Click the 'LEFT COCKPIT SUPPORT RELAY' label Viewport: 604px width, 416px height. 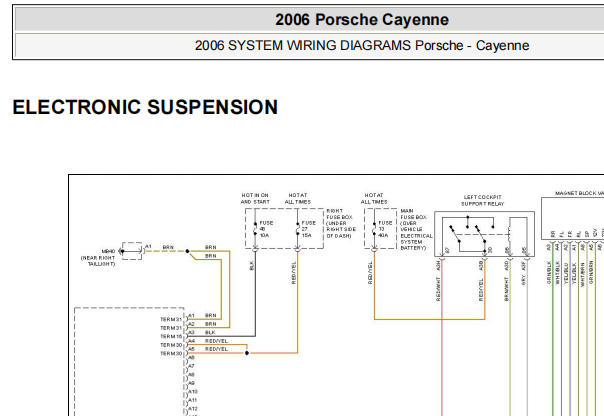pyautogui.click(x=483, y=200)
